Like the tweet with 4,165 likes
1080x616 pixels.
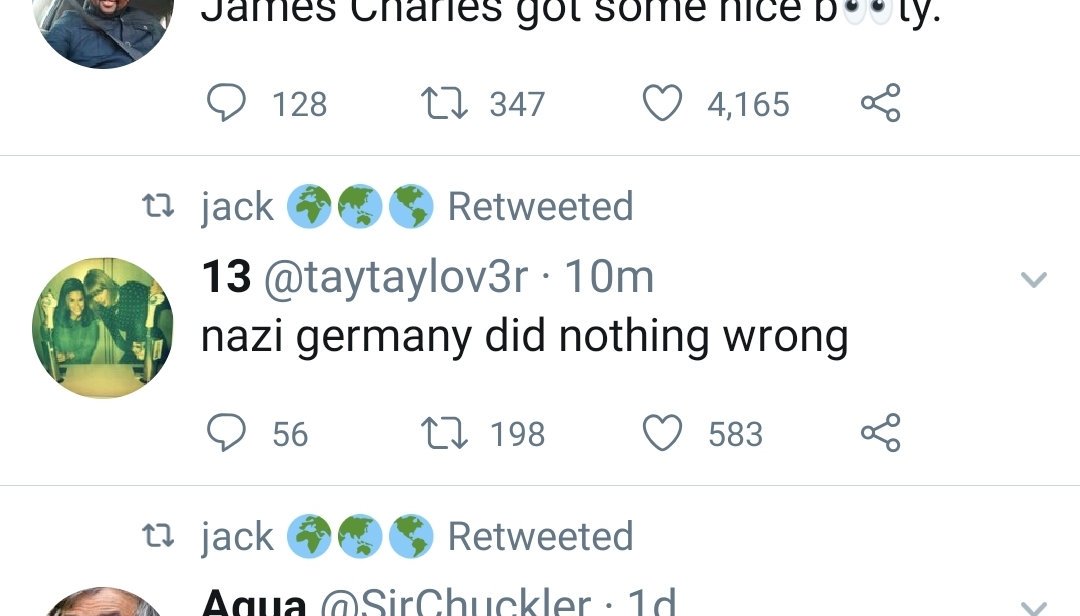click(661, 103)
